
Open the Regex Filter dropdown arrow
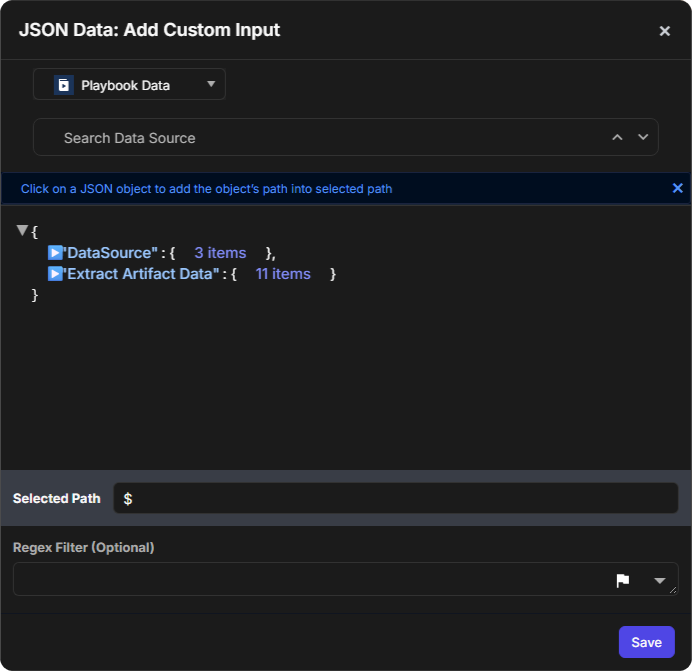659,581
